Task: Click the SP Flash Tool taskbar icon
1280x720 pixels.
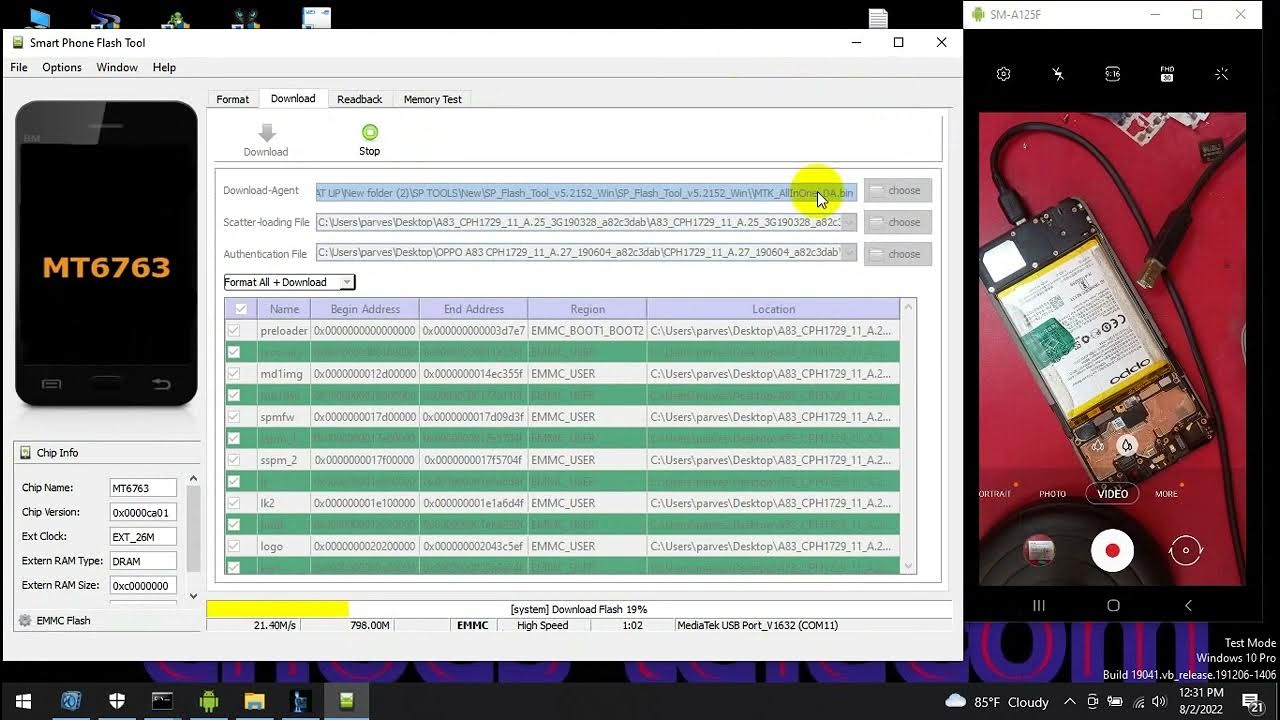Action: (346, 701)
